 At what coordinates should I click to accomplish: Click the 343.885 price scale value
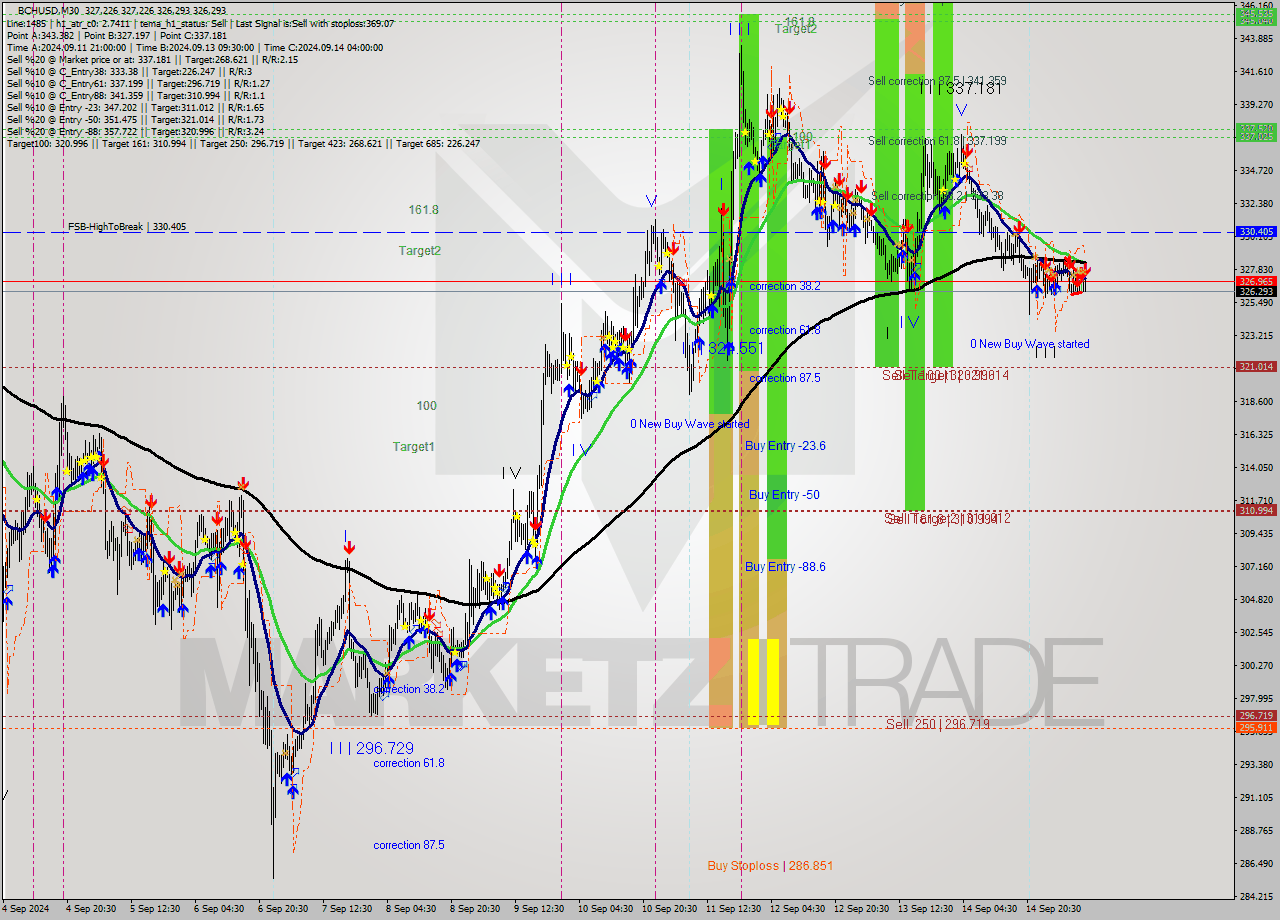pyautogui.click(x=1256, y=38)
